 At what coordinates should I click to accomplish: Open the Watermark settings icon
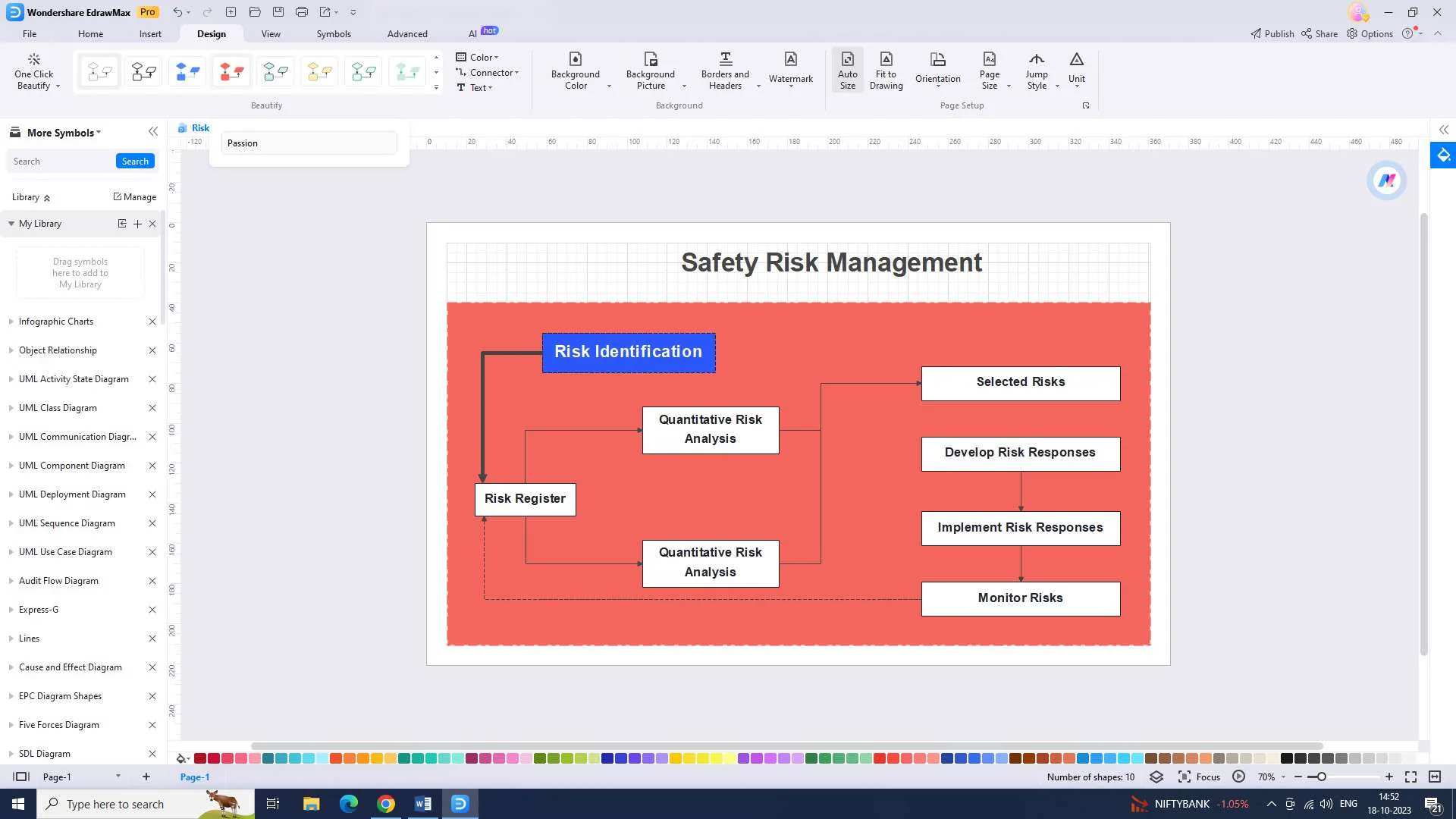(x=790, y=70)
